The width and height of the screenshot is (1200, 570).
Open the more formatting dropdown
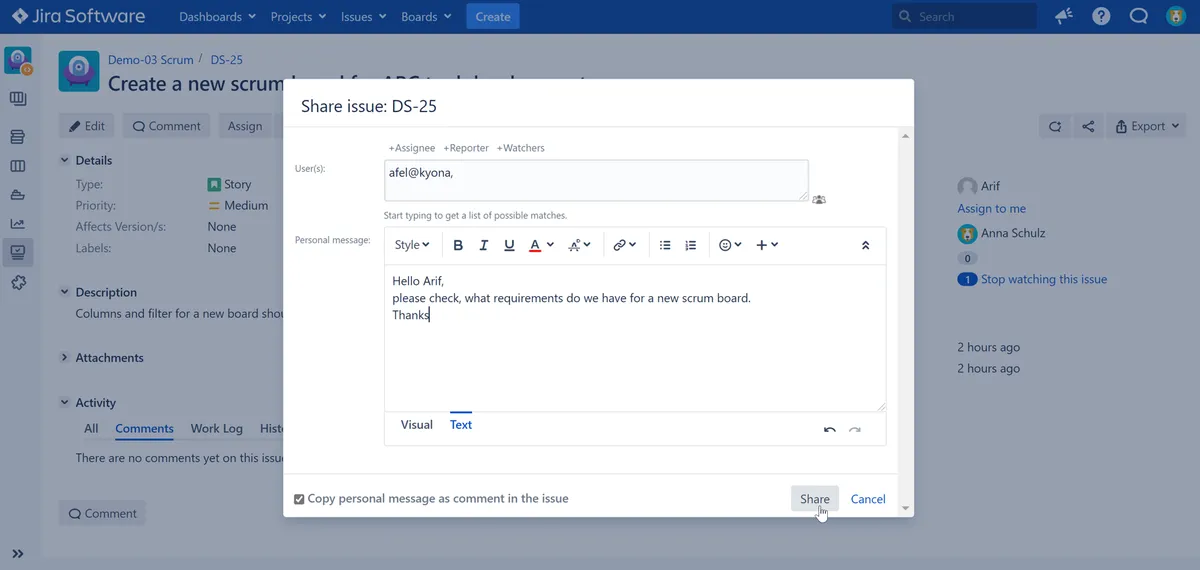[x=579, y=245]
